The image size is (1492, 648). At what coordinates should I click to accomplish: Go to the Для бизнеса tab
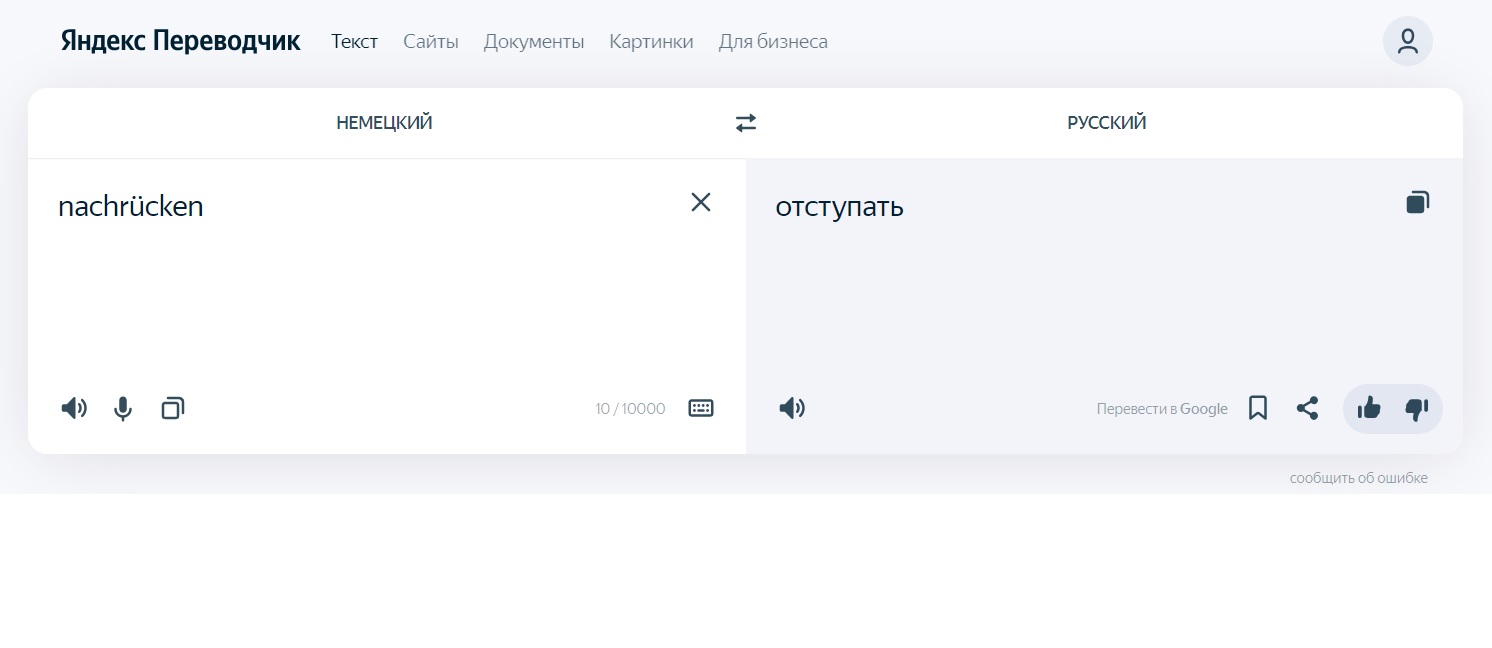click(773, 42)
